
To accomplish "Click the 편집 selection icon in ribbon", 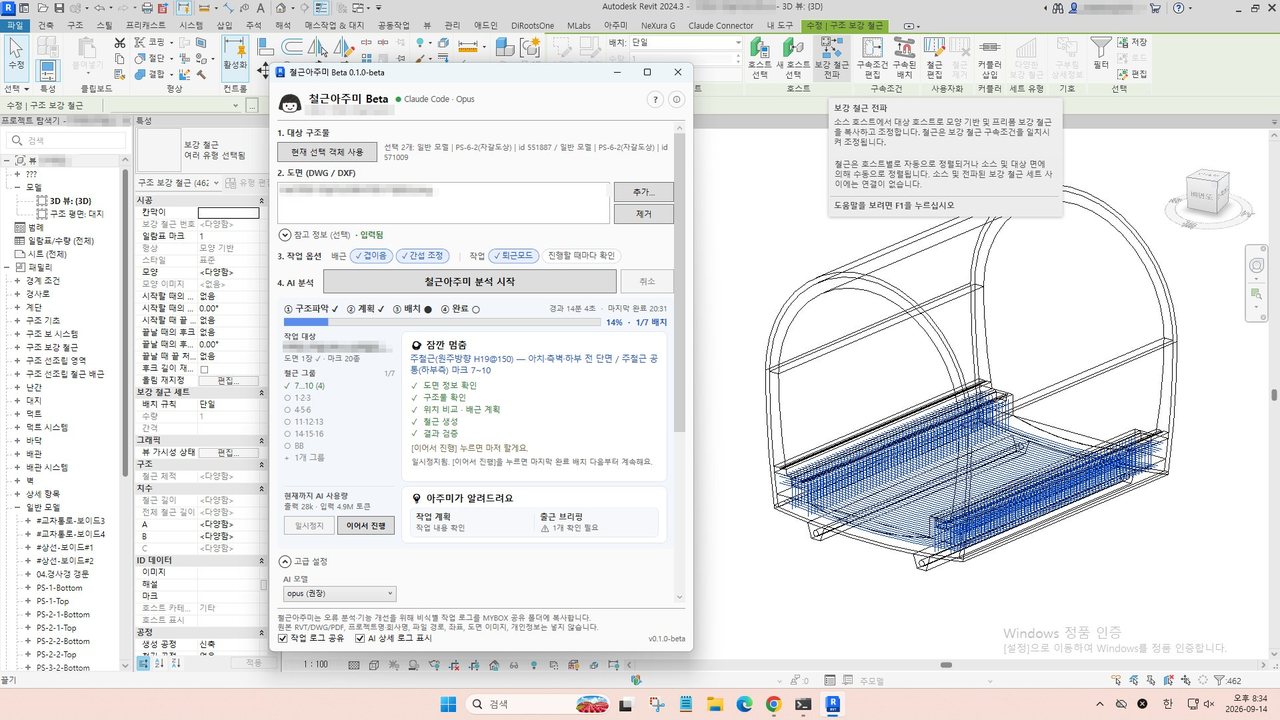I will coord(1133,74).
